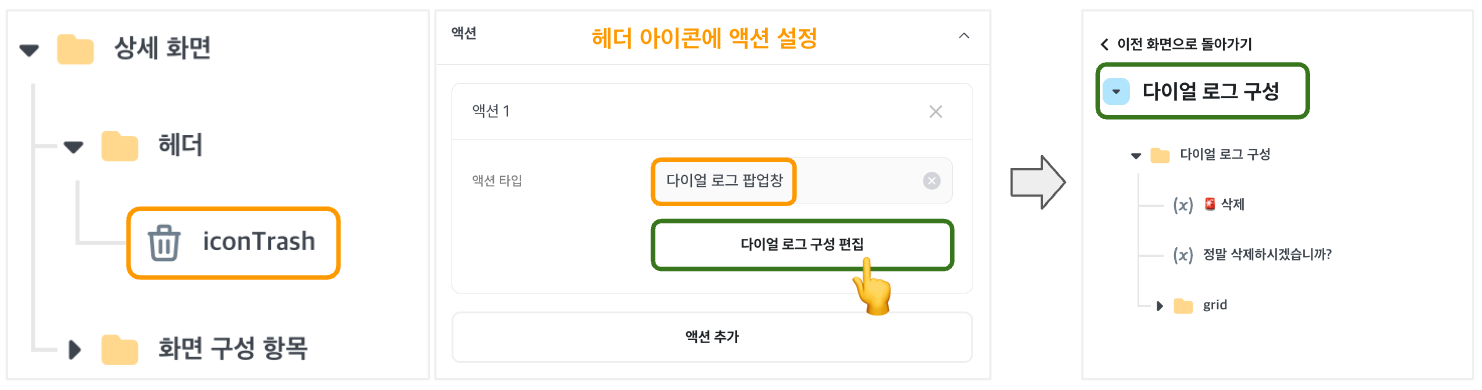Viewport: 1482px width, 390px height.
Task: Remove 액션 1 with its X button
Action: 936,111
